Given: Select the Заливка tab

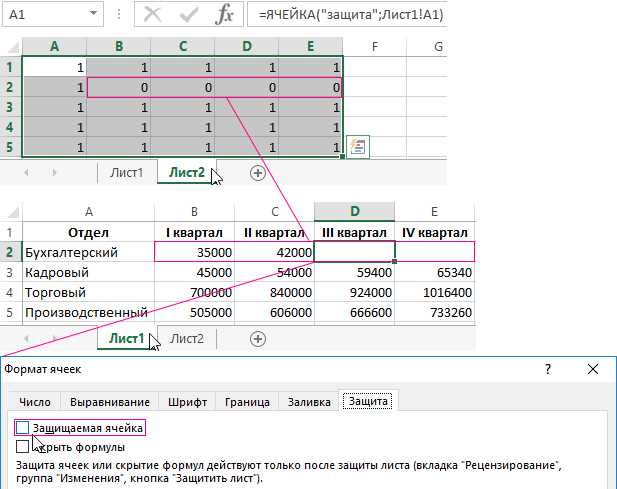Looking at the screenshot, I should point(309,402).
